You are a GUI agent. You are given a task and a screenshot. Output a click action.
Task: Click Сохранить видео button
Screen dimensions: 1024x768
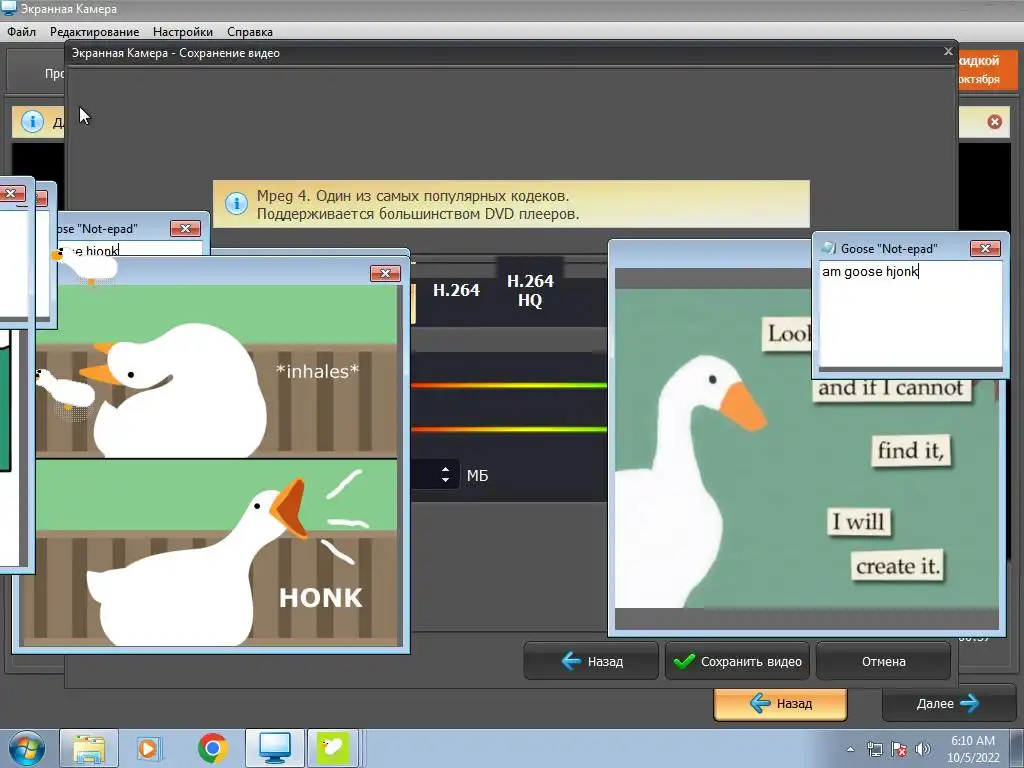tap(737, 662)
